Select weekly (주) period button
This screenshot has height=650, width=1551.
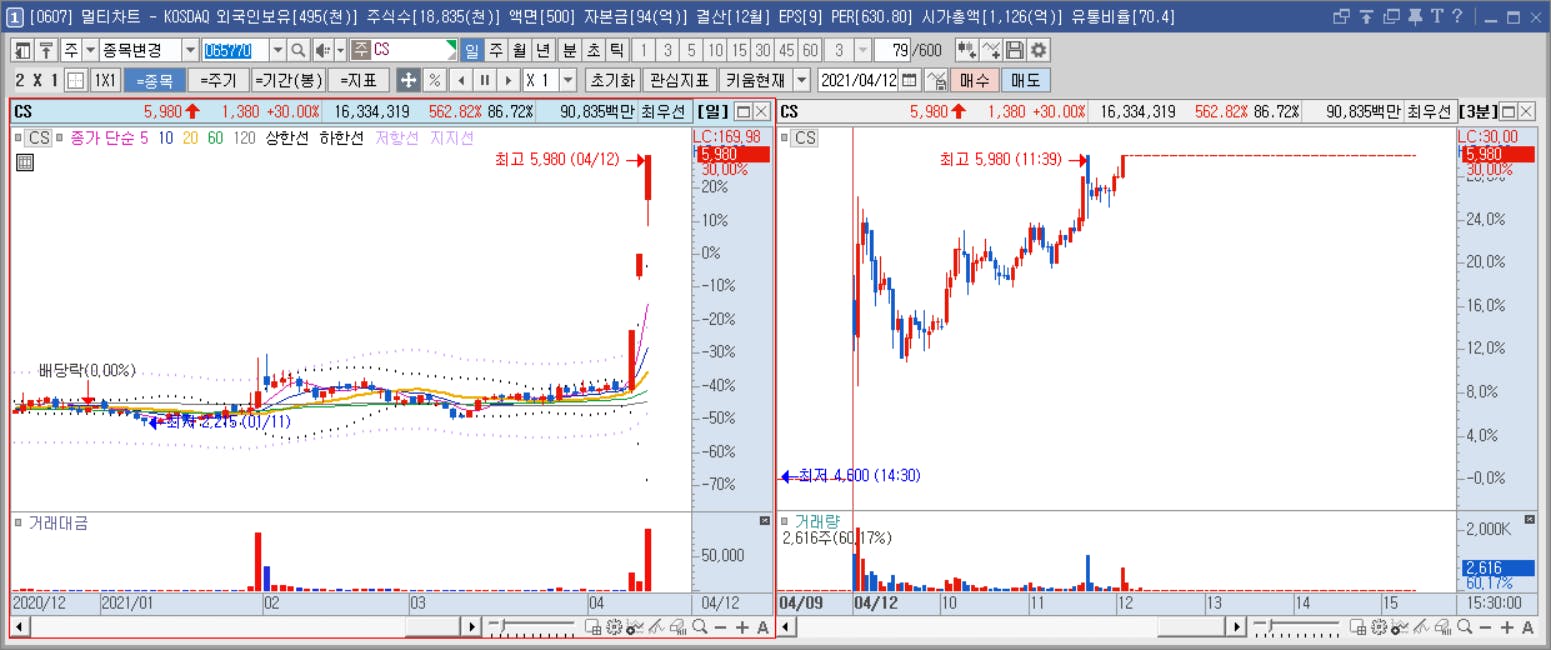(x=495, y=51)
